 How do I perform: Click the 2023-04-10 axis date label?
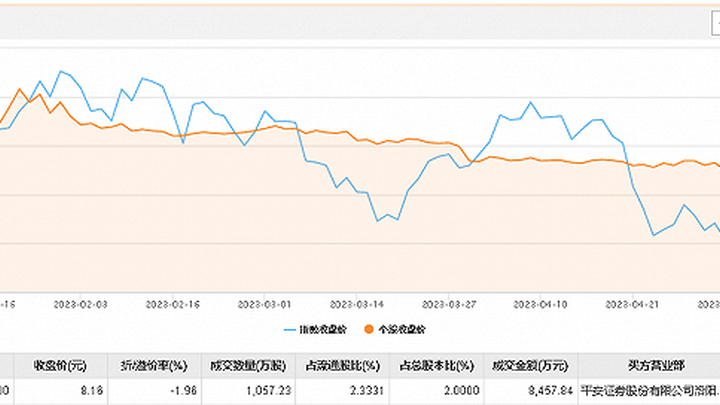coord(540,304)
